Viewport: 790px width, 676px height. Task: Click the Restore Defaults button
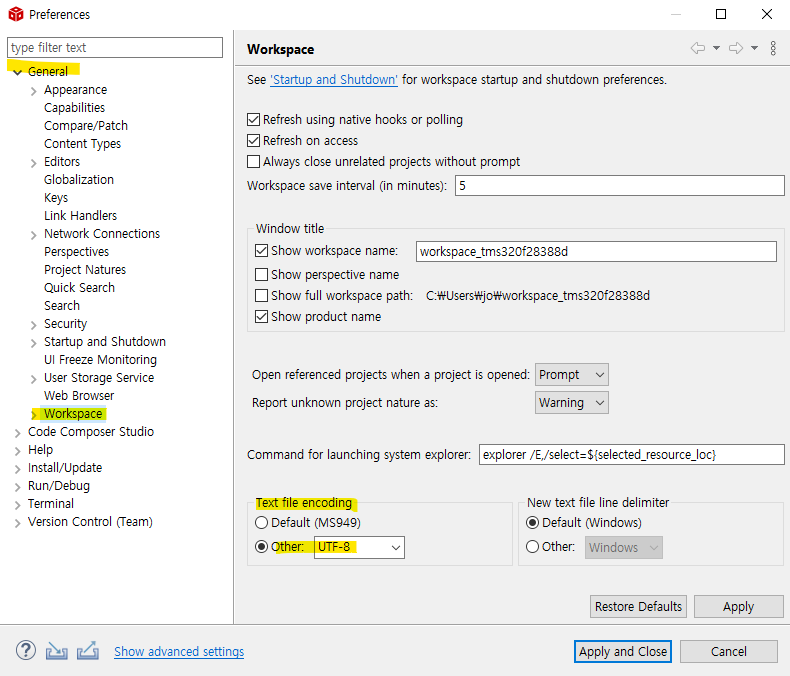(x=638, y=606)
